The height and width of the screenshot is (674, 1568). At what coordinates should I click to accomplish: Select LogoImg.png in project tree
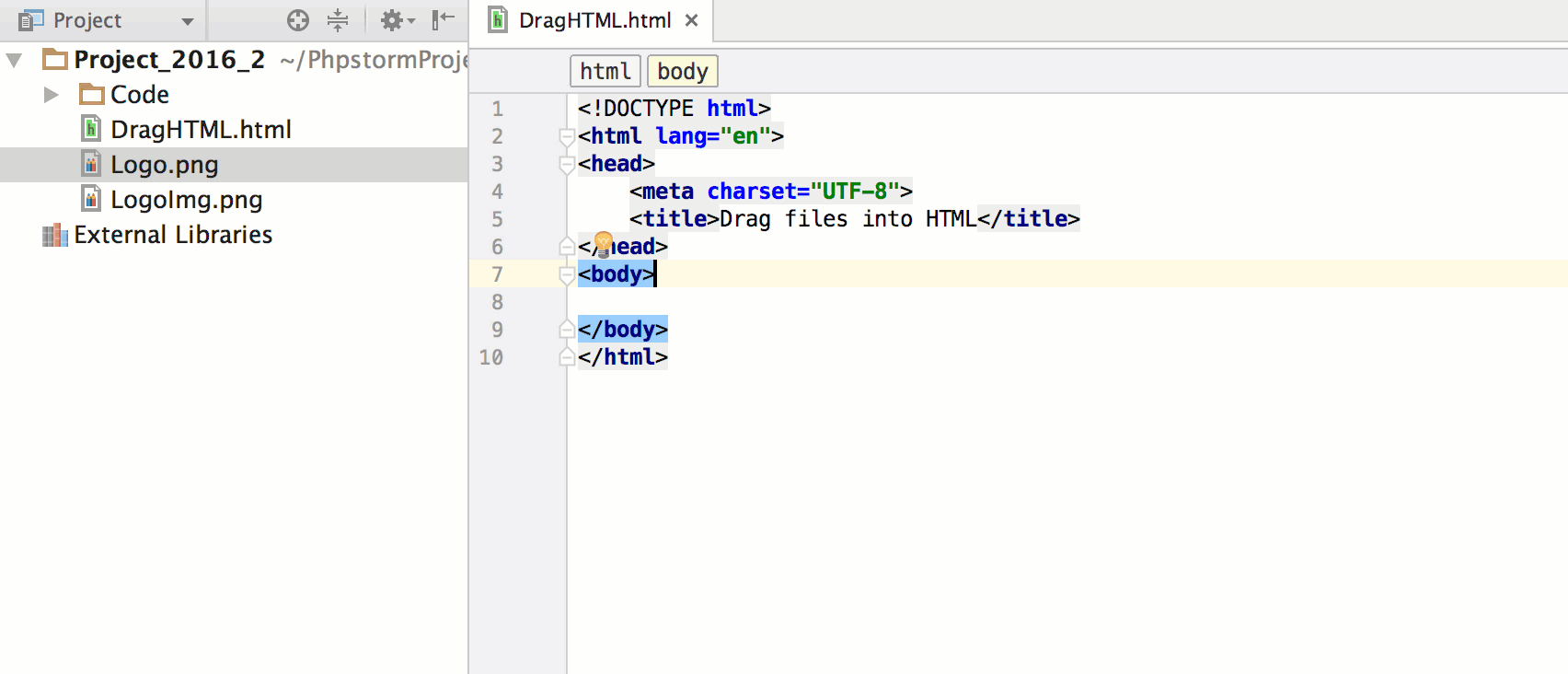click(186, 200)
